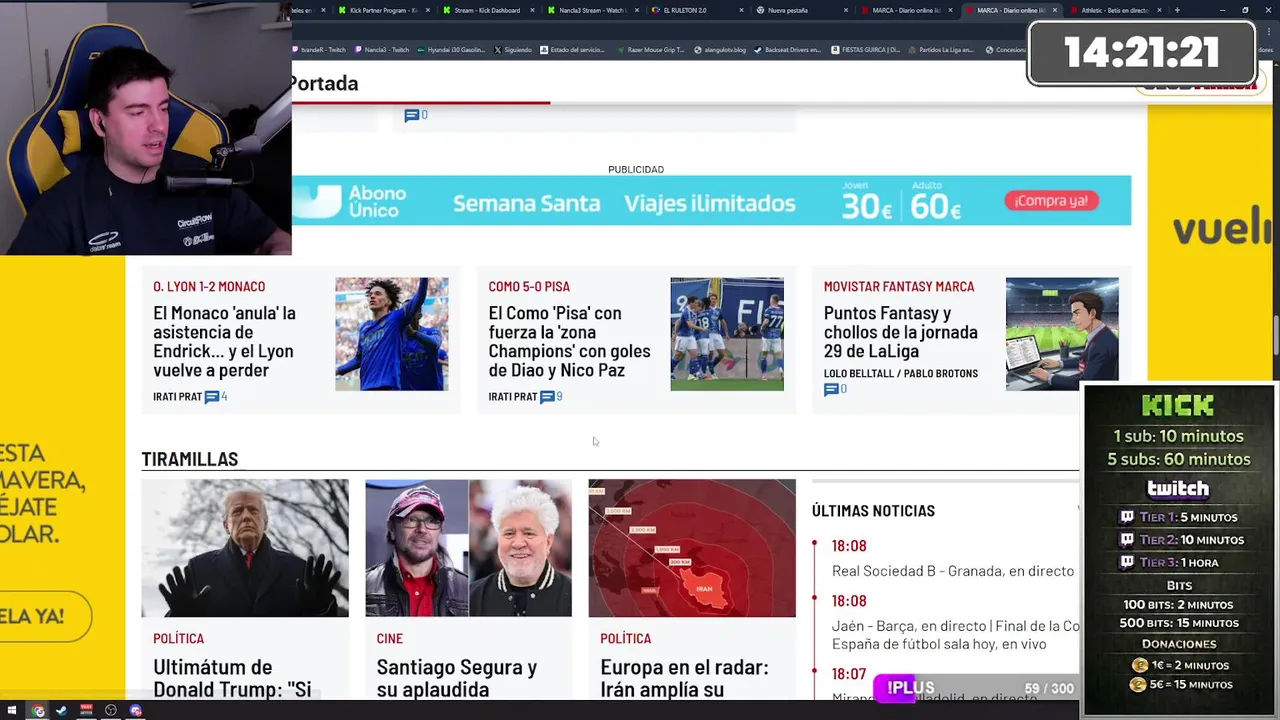Open Backseat Drivers bookmark
This screenshot has height=720, width=1280.
click(788, 50)
